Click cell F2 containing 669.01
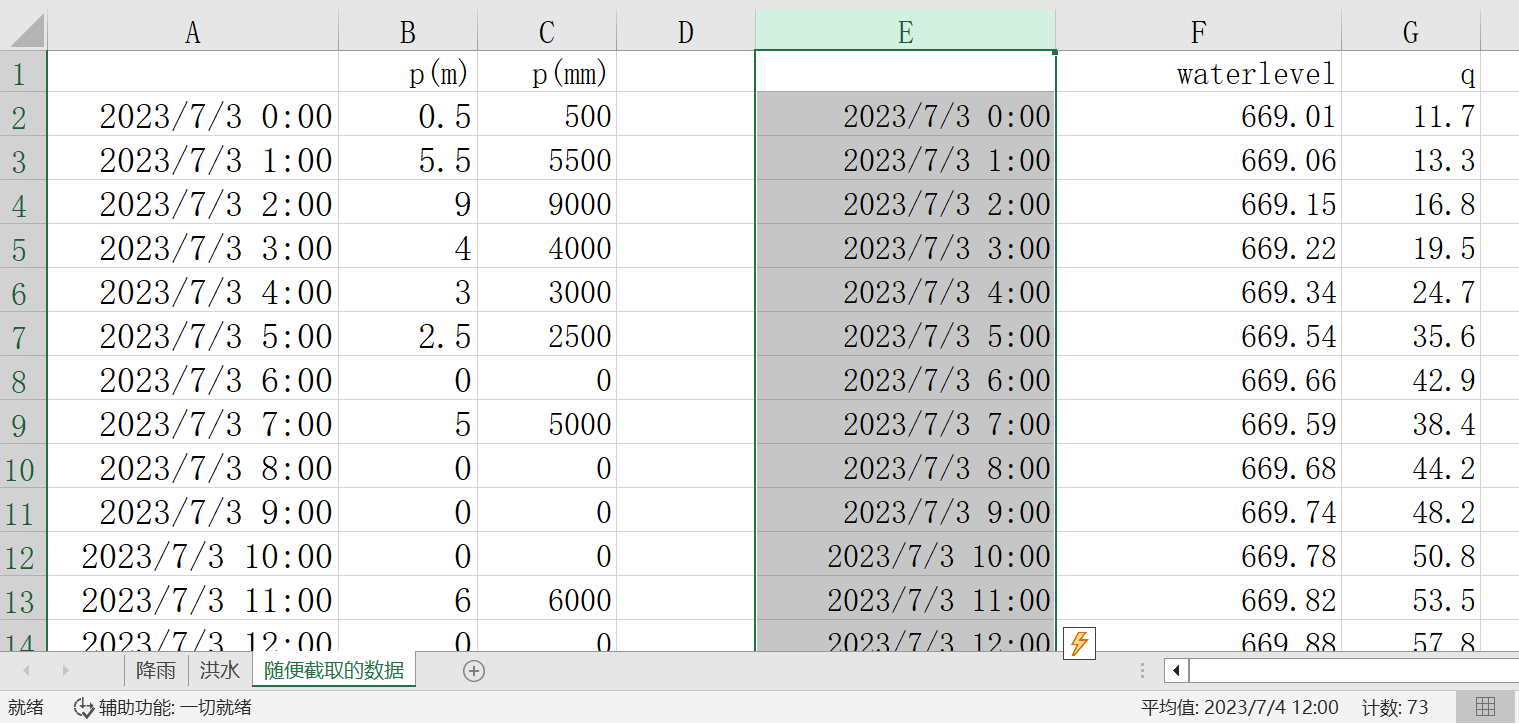The width and height of the screenshot is (1519, 724). (1198, 116)
